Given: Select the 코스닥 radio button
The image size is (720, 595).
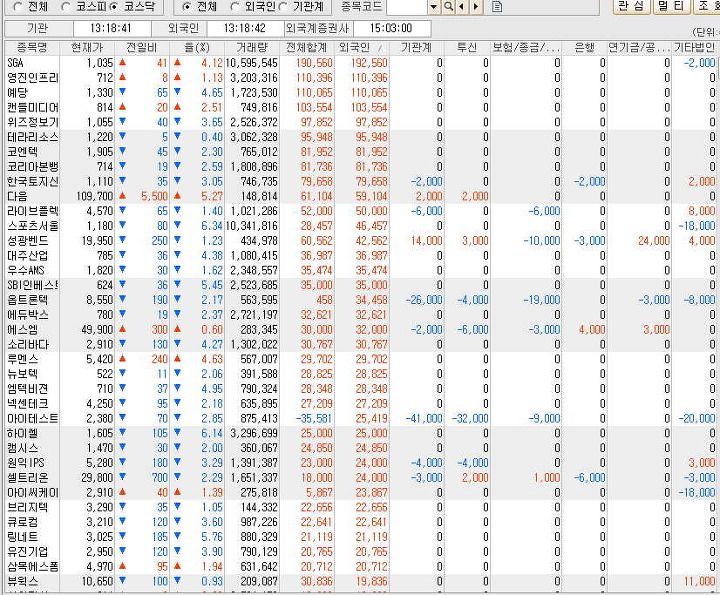Looking at the screenshot, I should (x=113, y=7).
